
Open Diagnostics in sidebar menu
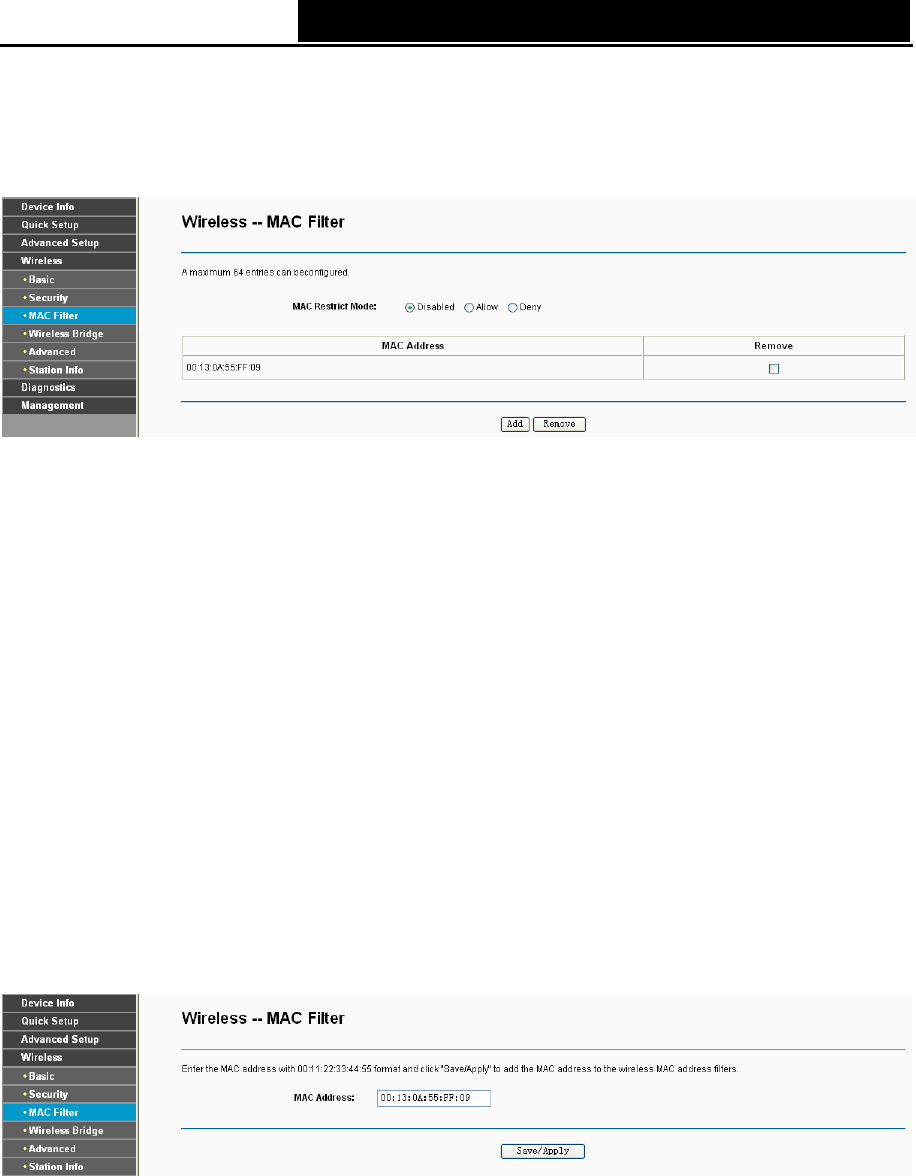[69, 388]
